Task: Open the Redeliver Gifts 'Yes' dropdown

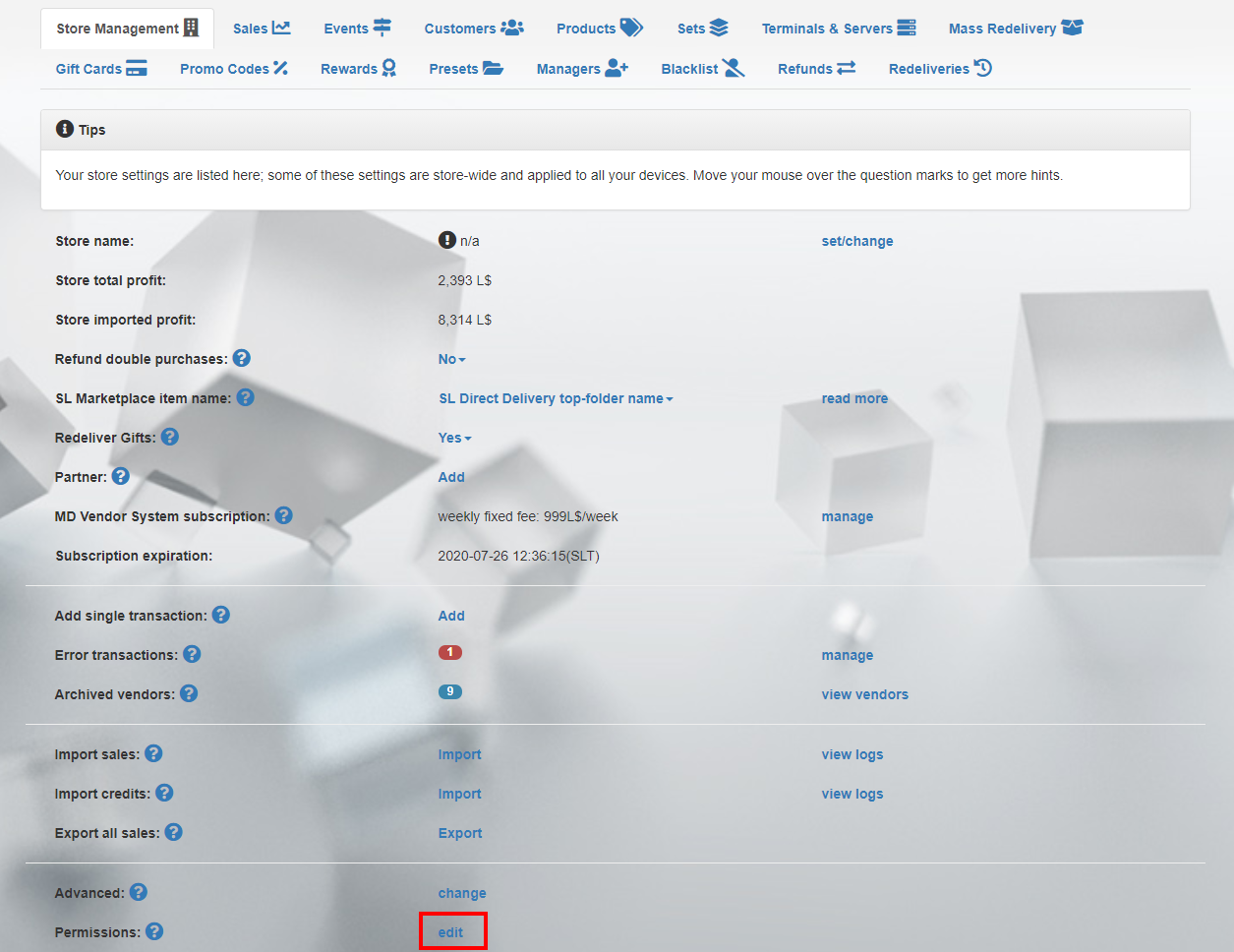Action: [455, 438]
